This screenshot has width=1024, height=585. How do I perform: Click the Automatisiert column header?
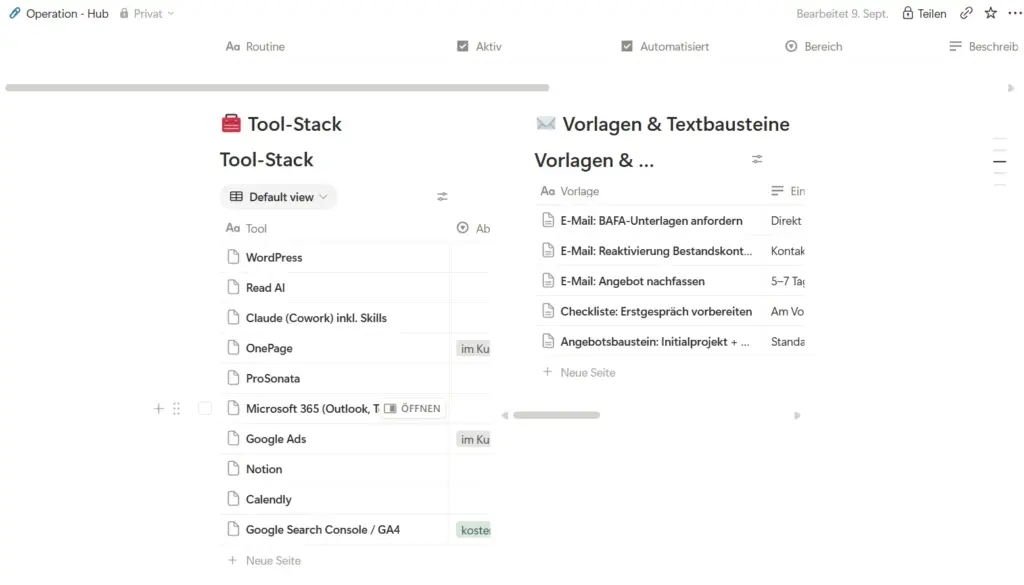665,46
